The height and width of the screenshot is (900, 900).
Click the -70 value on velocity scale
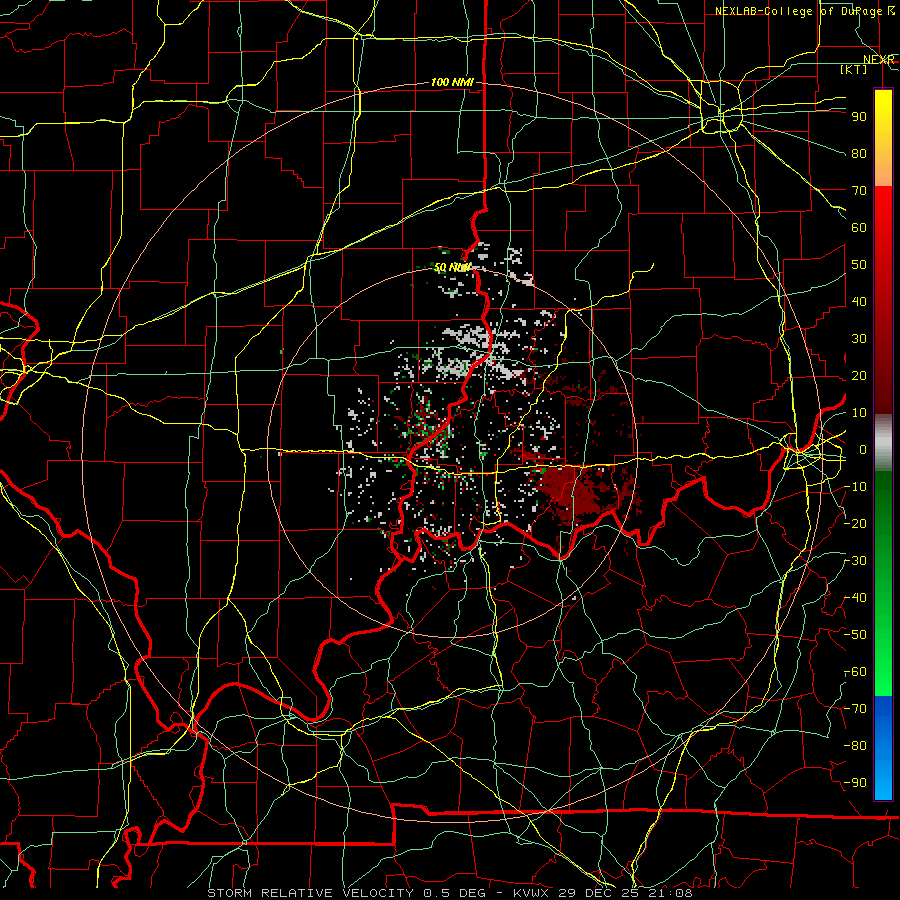click(855, 709)
